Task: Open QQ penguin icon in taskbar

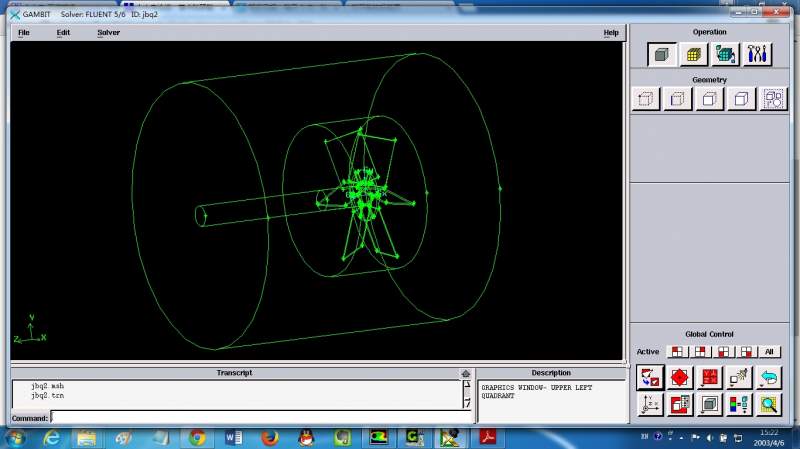Action: pyautogui.click(x=306, y=438)
